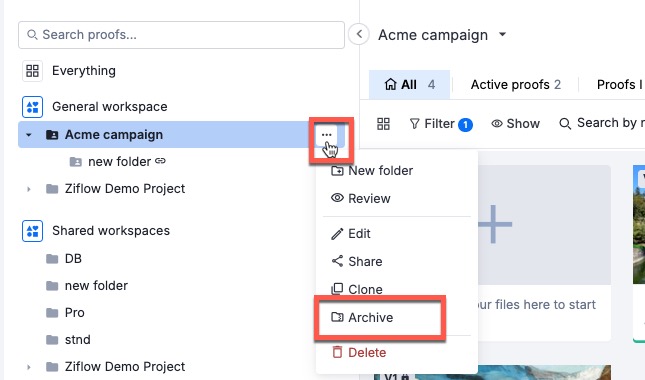Open the Filter options

tap(441, 124)
